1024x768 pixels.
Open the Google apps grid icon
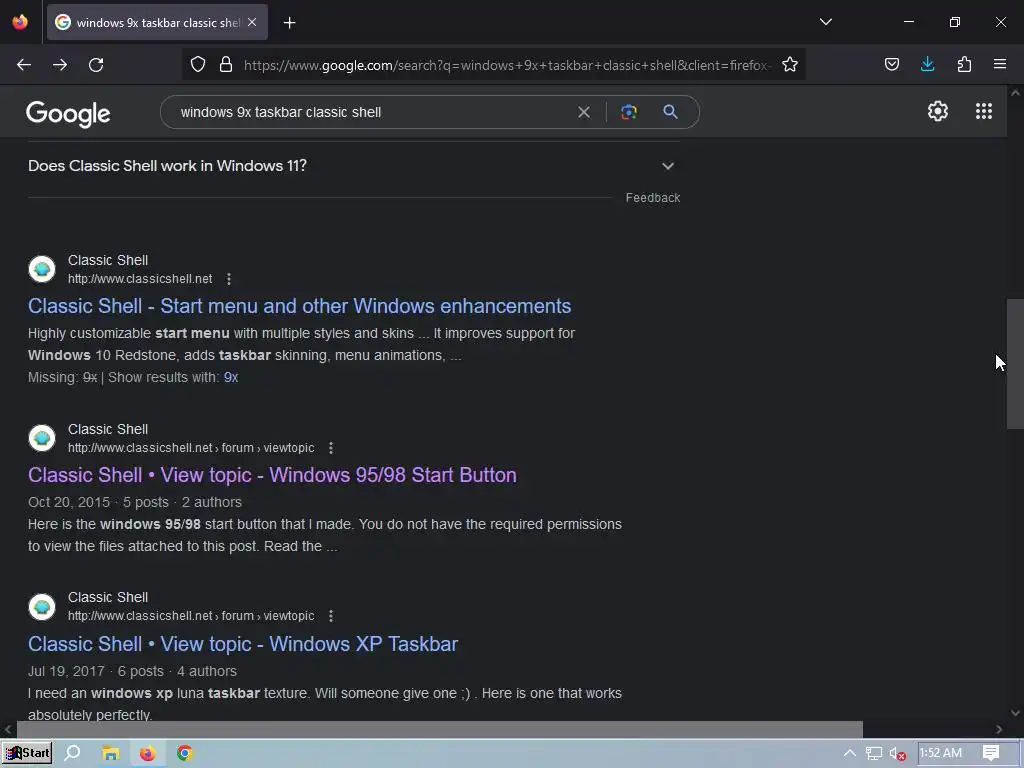tap(984, 112)
